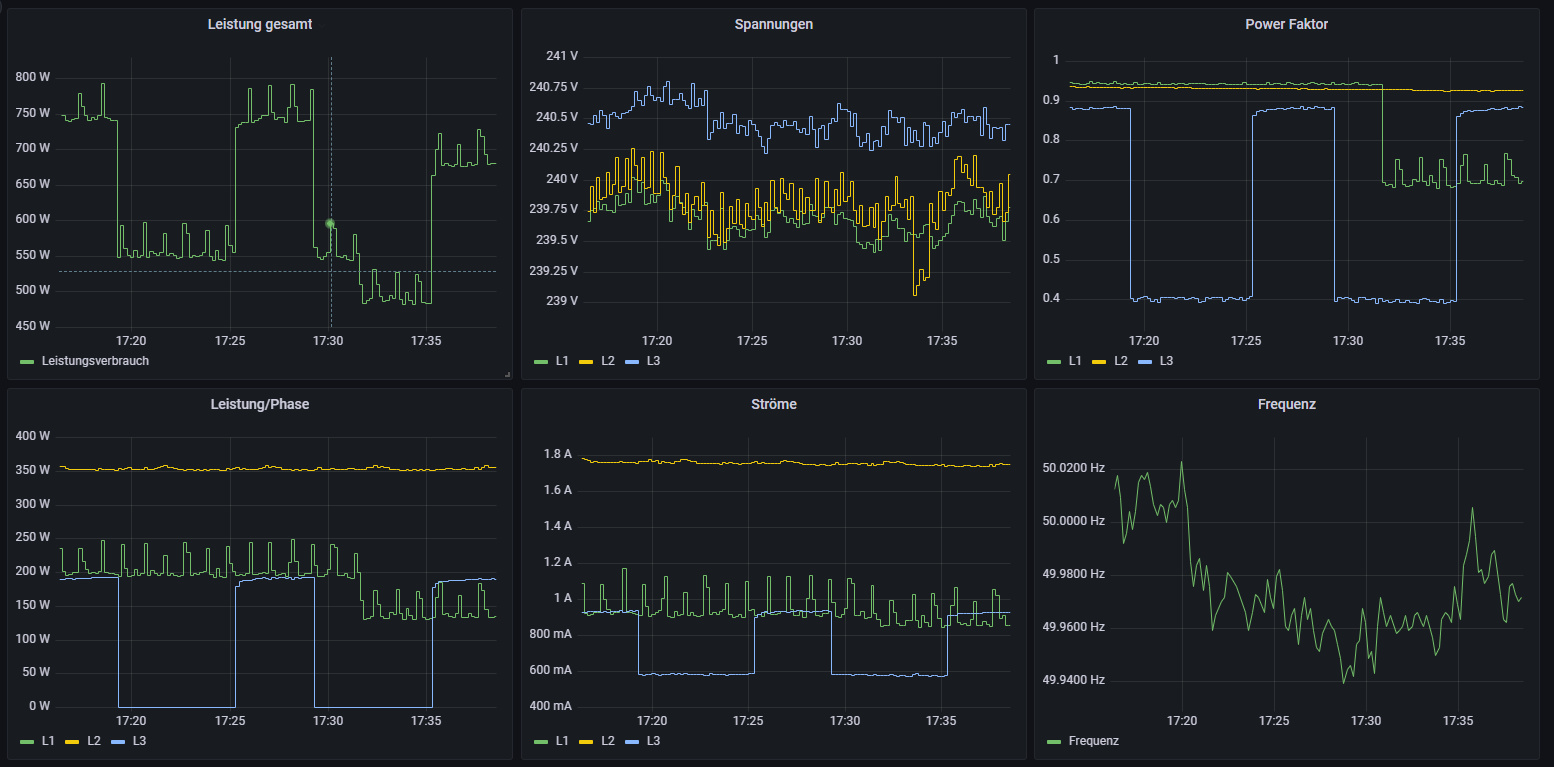Toggle L1 label in the Spannungen legend
Viewport: 1554px width, 767px height.
(x=562, y=361)
